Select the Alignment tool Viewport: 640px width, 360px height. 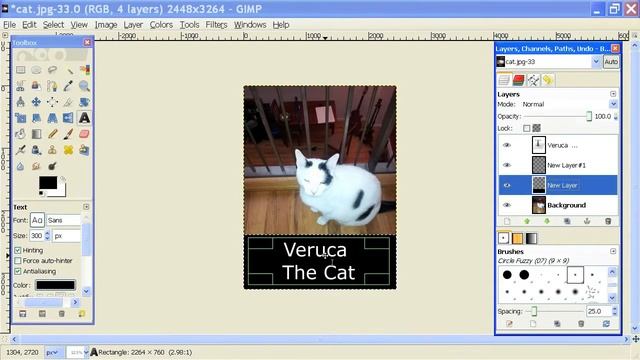pyautogui.click(x=52, y=102)
